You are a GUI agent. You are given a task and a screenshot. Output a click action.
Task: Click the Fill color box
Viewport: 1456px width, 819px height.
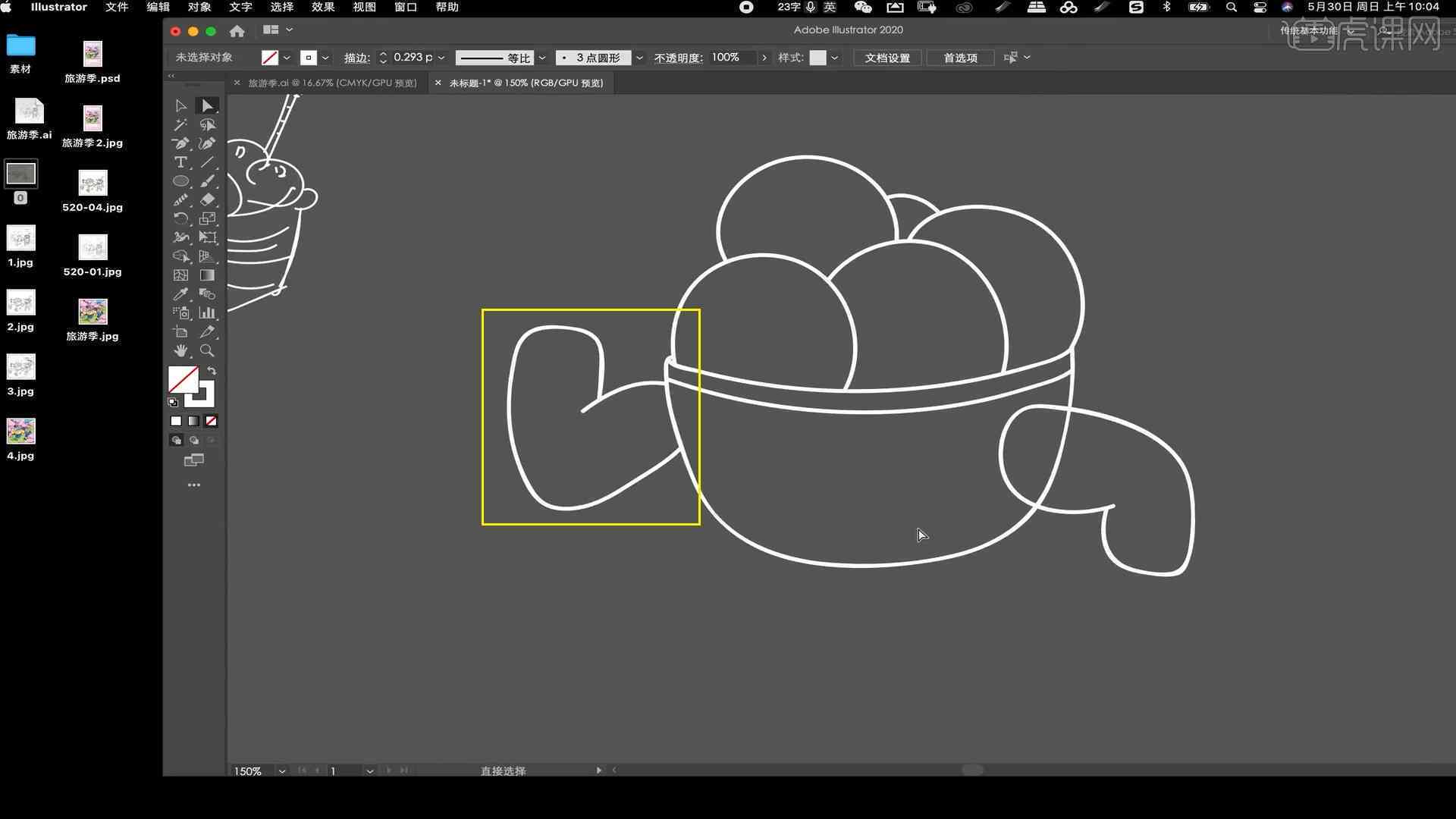click(x=183, y=380)
